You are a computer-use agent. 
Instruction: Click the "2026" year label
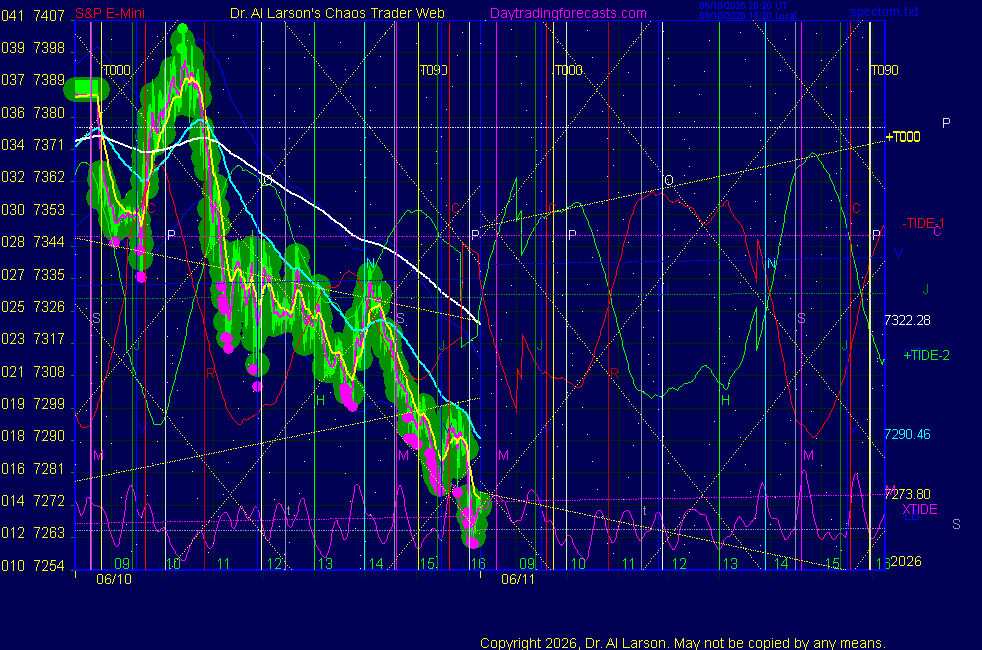(x=906, y=561)
